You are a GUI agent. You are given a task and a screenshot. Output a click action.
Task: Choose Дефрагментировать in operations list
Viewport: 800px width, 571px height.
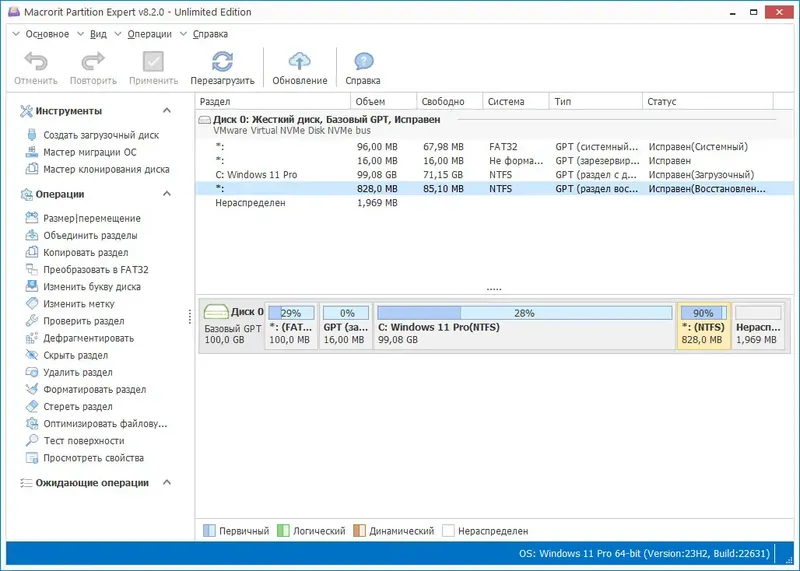[88, 338]
